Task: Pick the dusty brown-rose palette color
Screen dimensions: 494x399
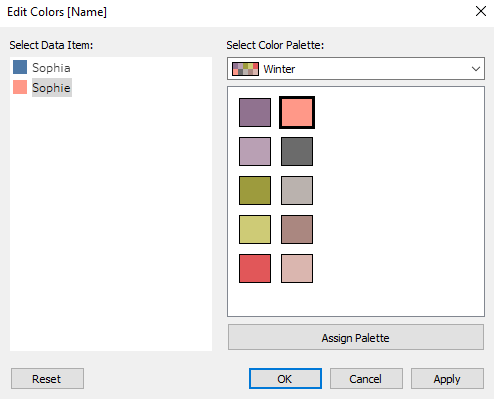Action: point(297,229)
